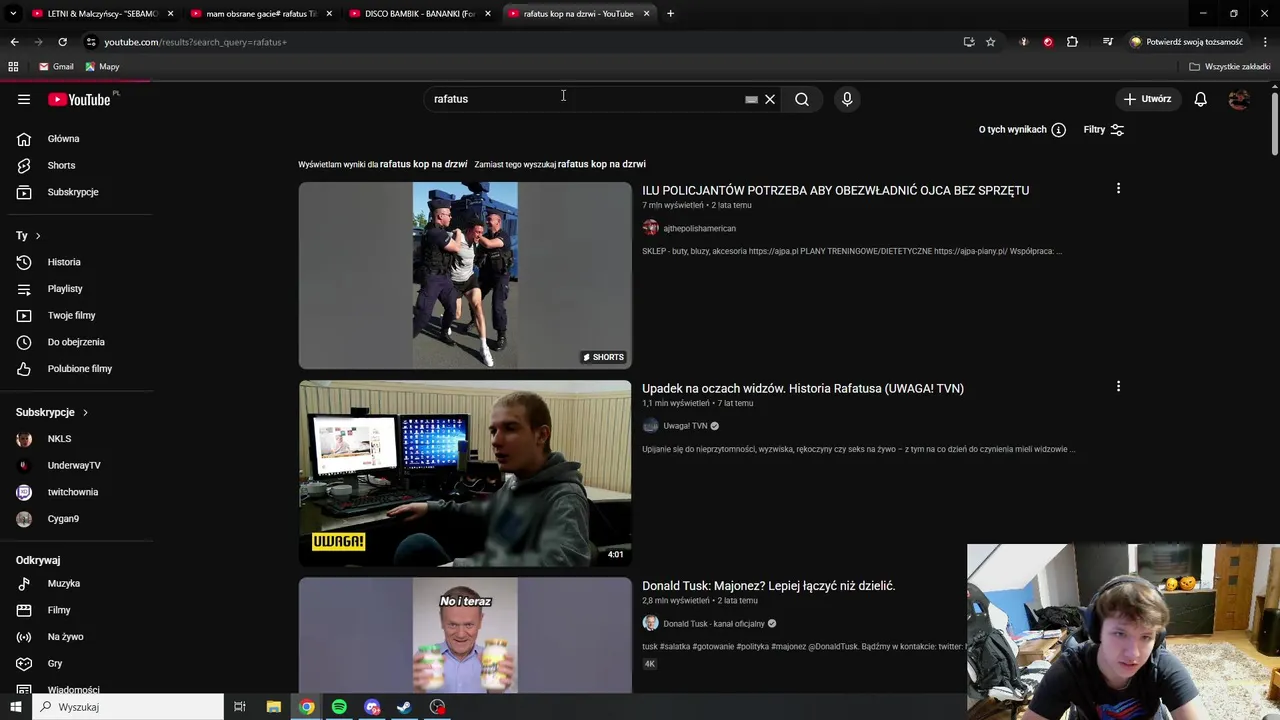Open Do obejrzenia in sidebar
The image size is (1280, 720).
pyautogui.click(x=76, y=342)
